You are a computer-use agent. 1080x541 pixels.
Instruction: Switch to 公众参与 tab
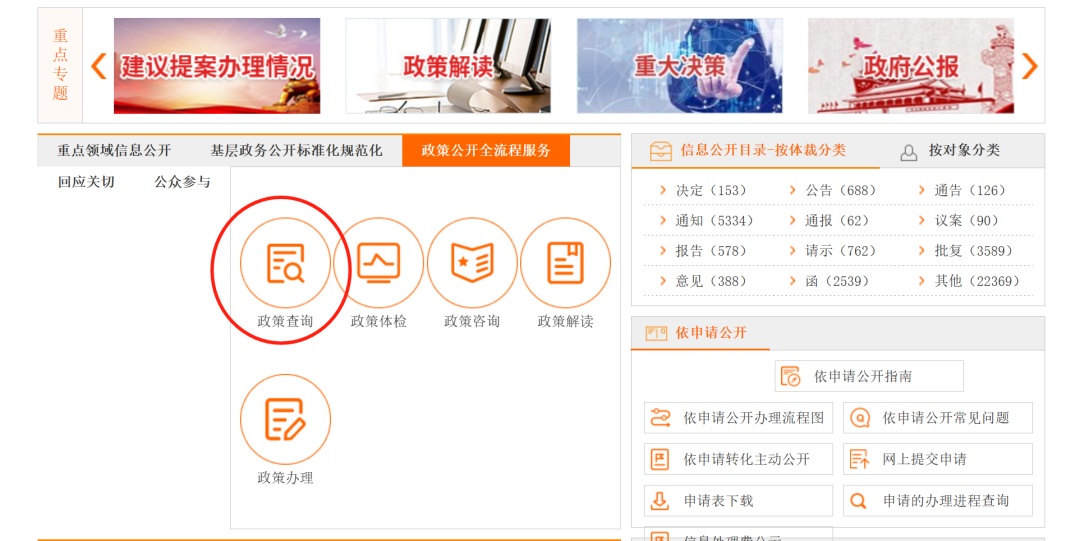[x=183, y=182]
